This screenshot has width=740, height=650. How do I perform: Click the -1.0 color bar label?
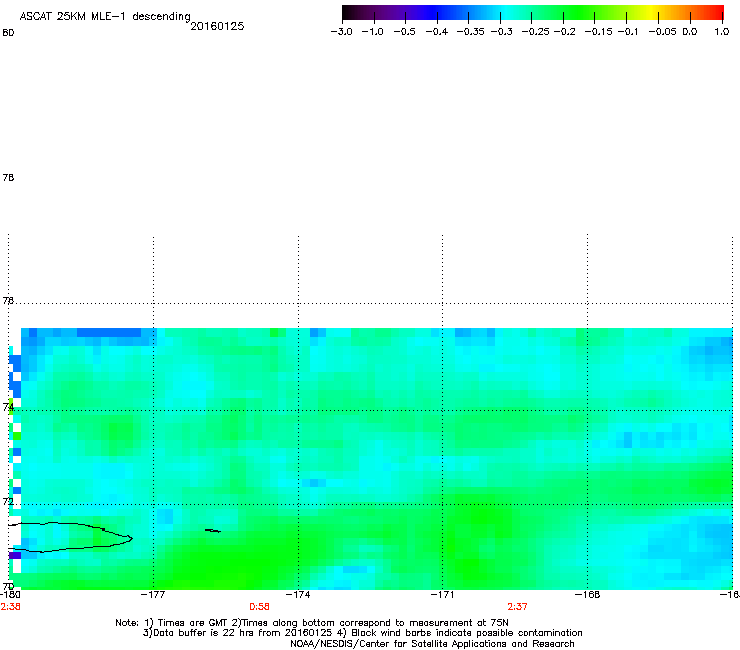[x=372, y=32]
